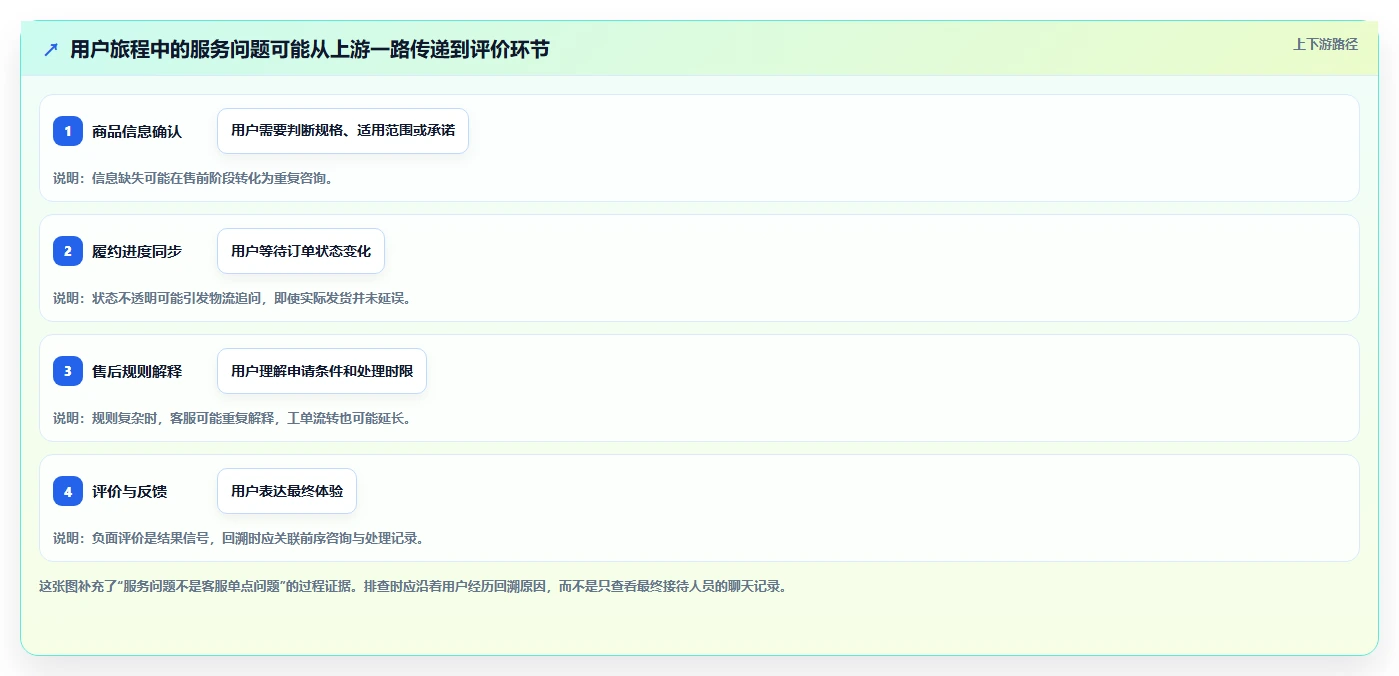Image resolution: width=1399 pixels, height=676 pixels.
Task: Click the title 用户旅程中的服务问题可能从上游一路传递到评价环节
Action: coord(309,49)
